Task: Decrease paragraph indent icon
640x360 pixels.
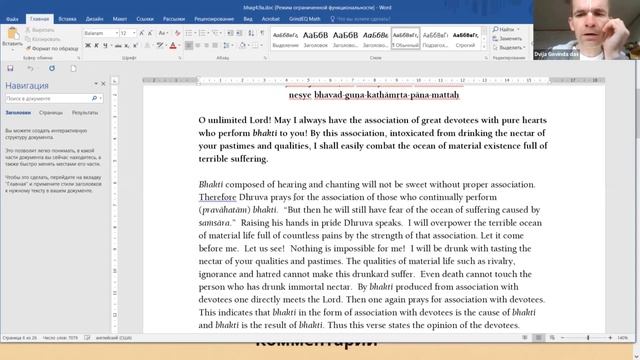Action: point(230,33)
